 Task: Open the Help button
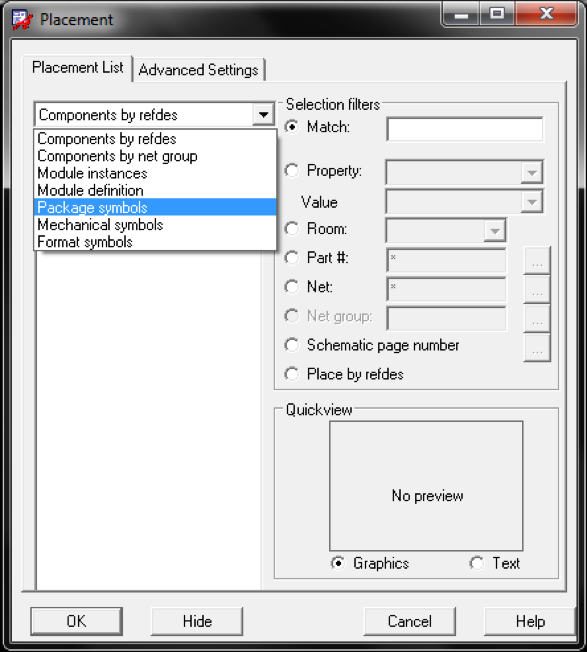point(530,621)
